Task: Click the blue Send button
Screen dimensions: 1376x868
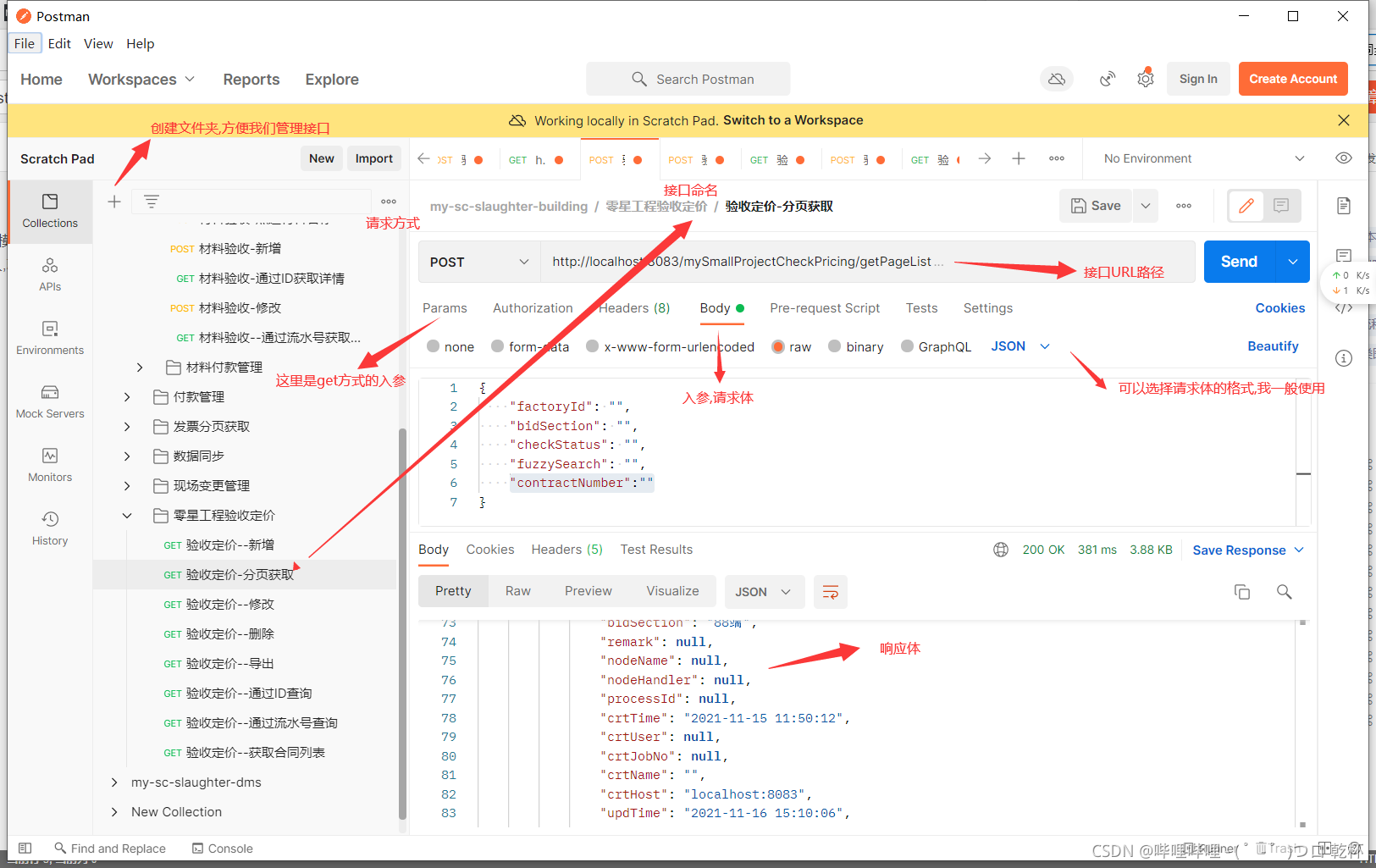Action: pyautogui.click(x=1239, y=262)
